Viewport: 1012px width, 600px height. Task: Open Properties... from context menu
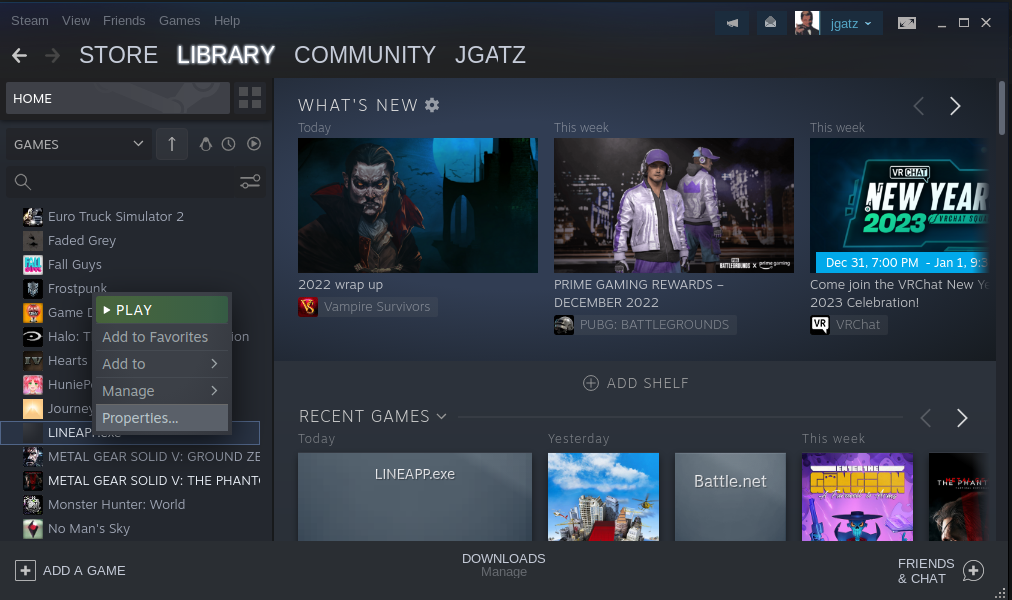coord(162,417)
